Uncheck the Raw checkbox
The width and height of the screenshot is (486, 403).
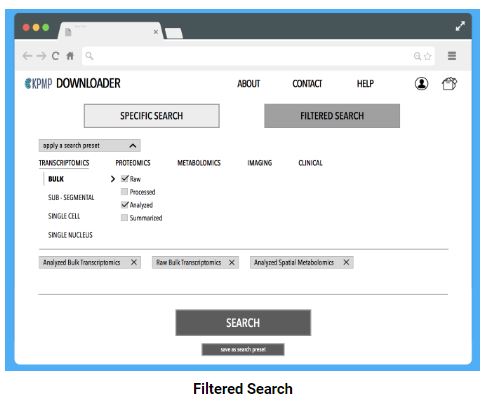[125, 179]
